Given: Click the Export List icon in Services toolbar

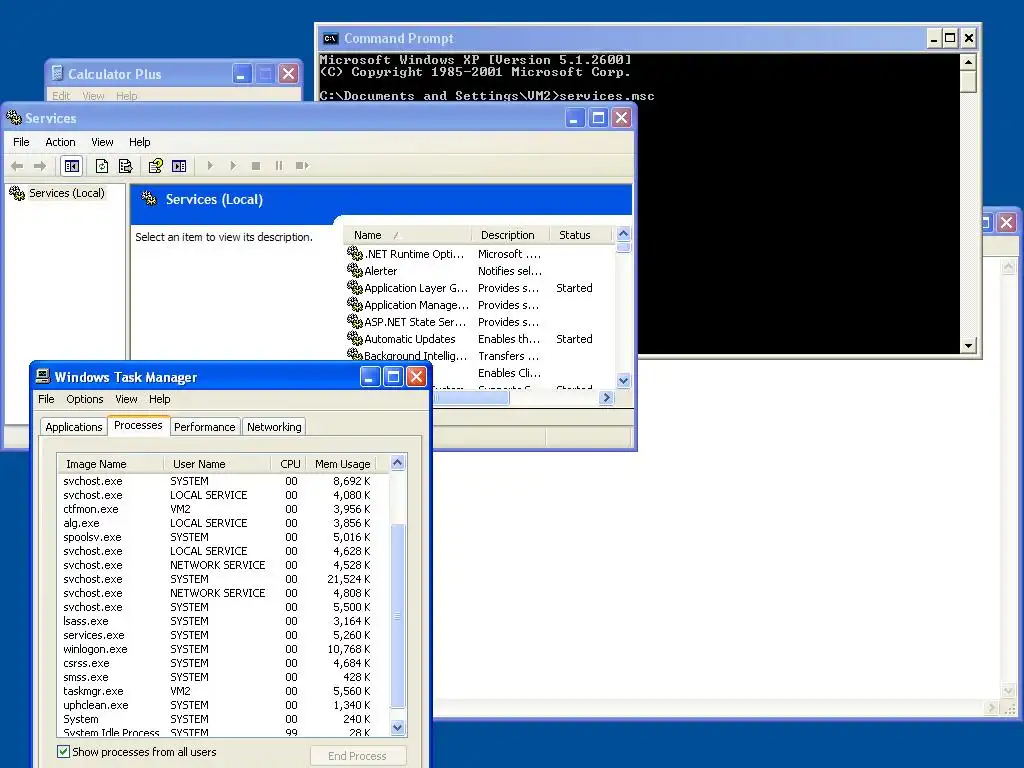Looking at the screenshot, I should pos(125,166).
